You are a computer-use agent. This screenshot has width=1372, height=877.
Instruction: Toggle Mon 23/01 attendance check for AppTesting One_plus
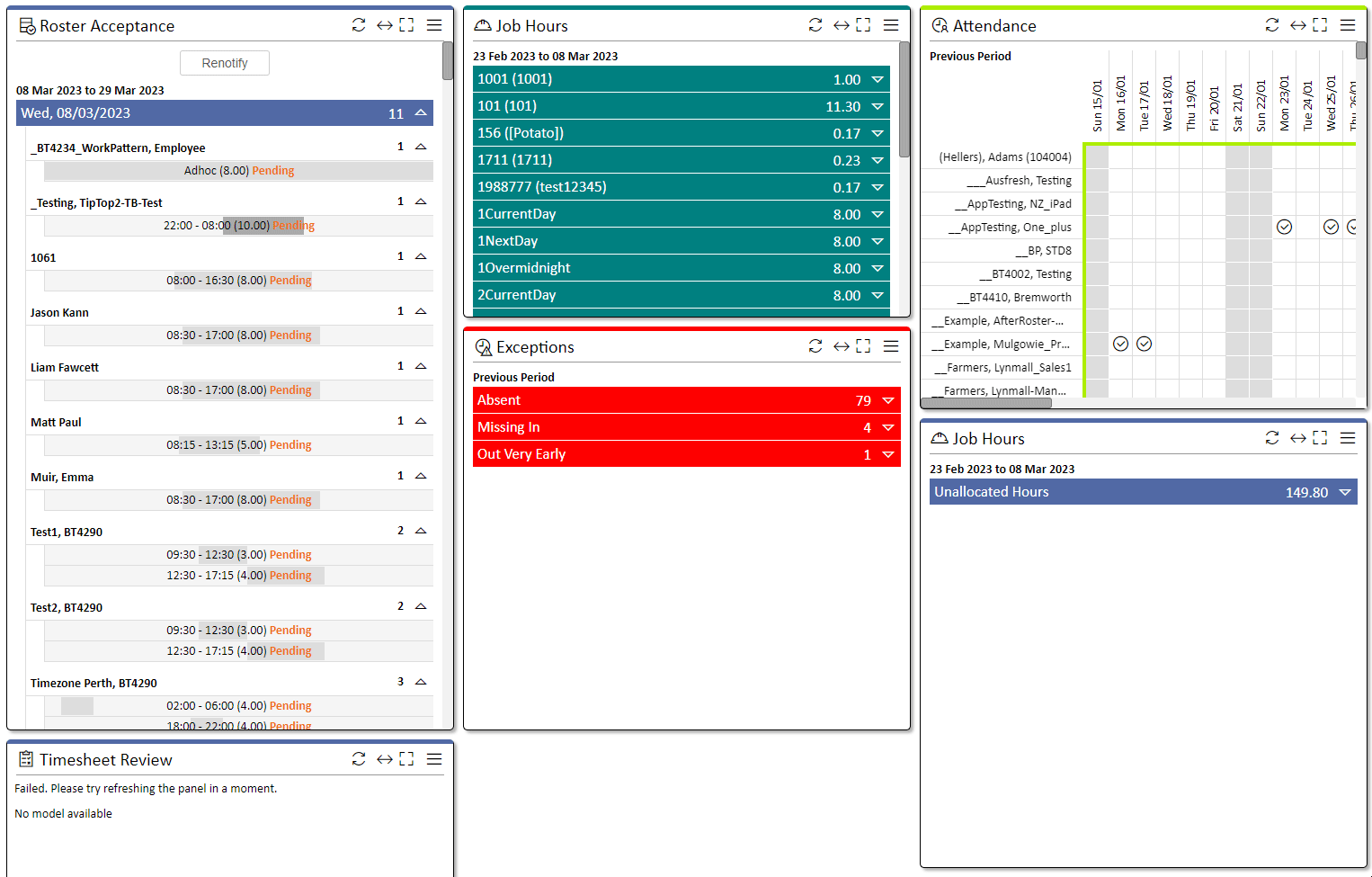click(x=1285, y=227)
